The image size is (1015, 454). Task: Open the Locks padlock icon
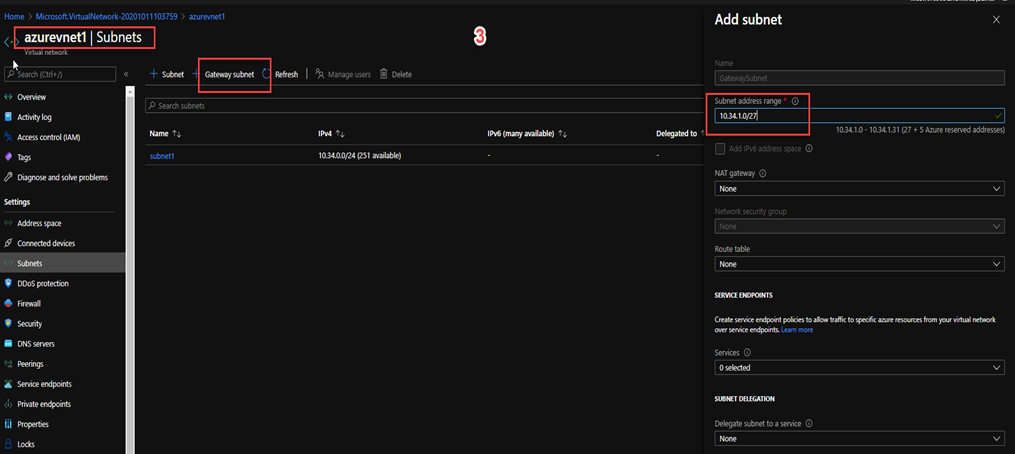click(8, 444)
